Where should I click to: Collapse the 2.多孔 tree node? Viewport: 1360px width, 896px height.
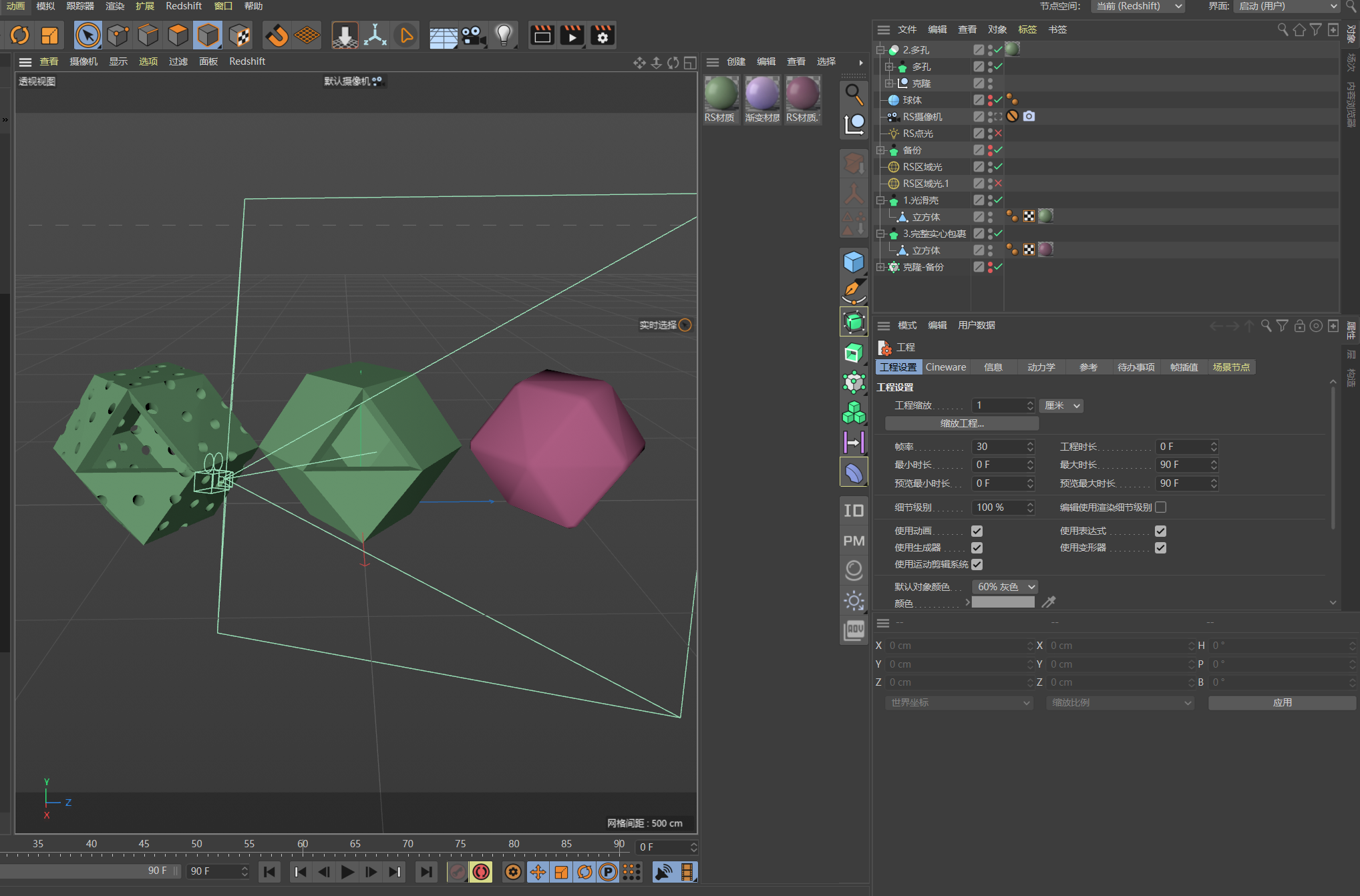pyautogui.click(x=880, y=50)
